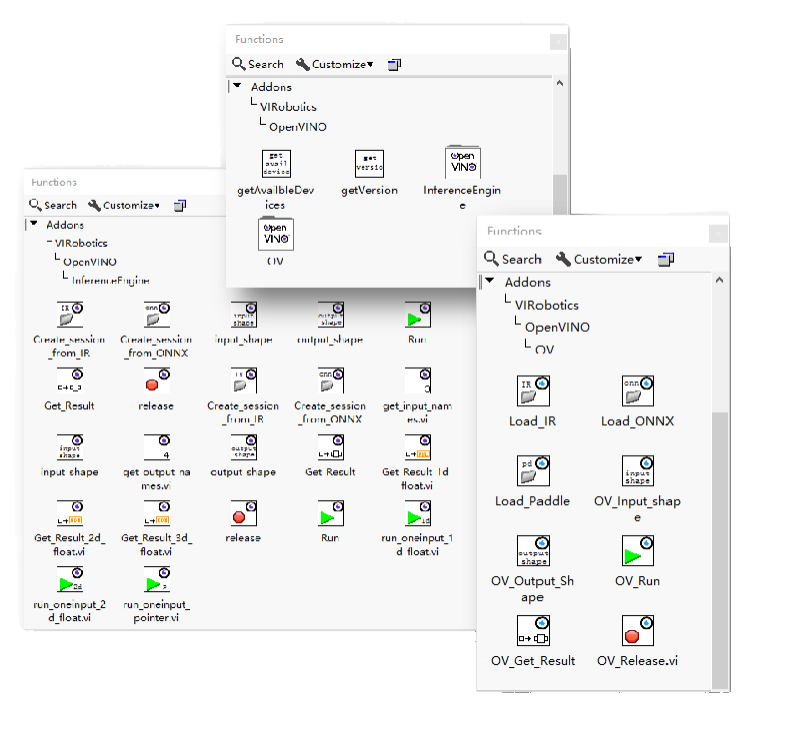Select Get Result 1d float.vi icon
The height and width of the screenshot is (748, 787).
point(418,447)
